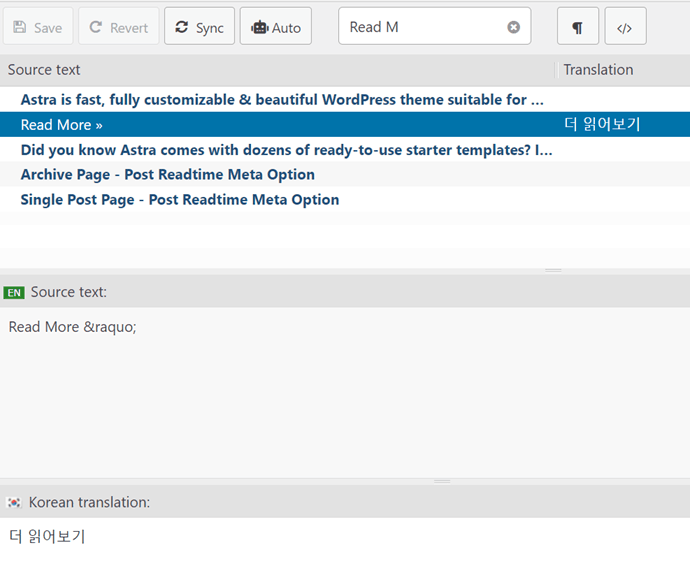Click into the Korean translation text field
Screen dimensions: 690x566
(345, 541)
